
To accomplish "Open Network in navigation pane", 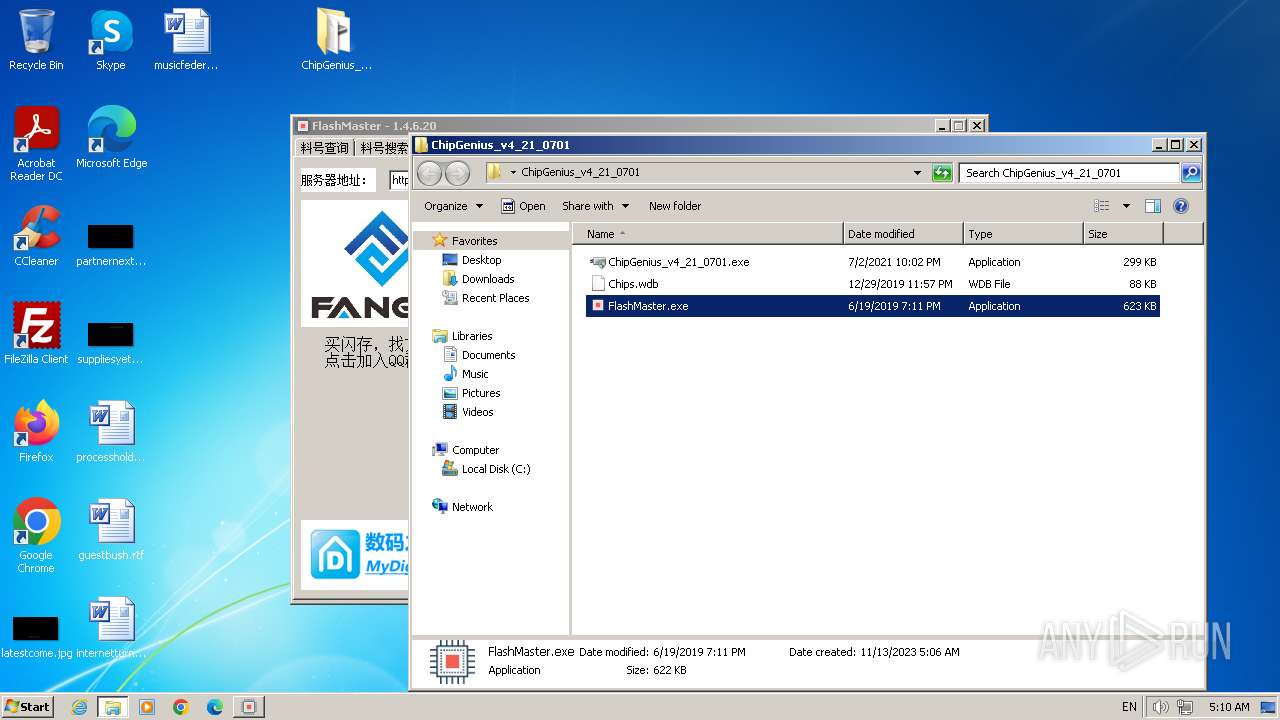I will (472, 507).
